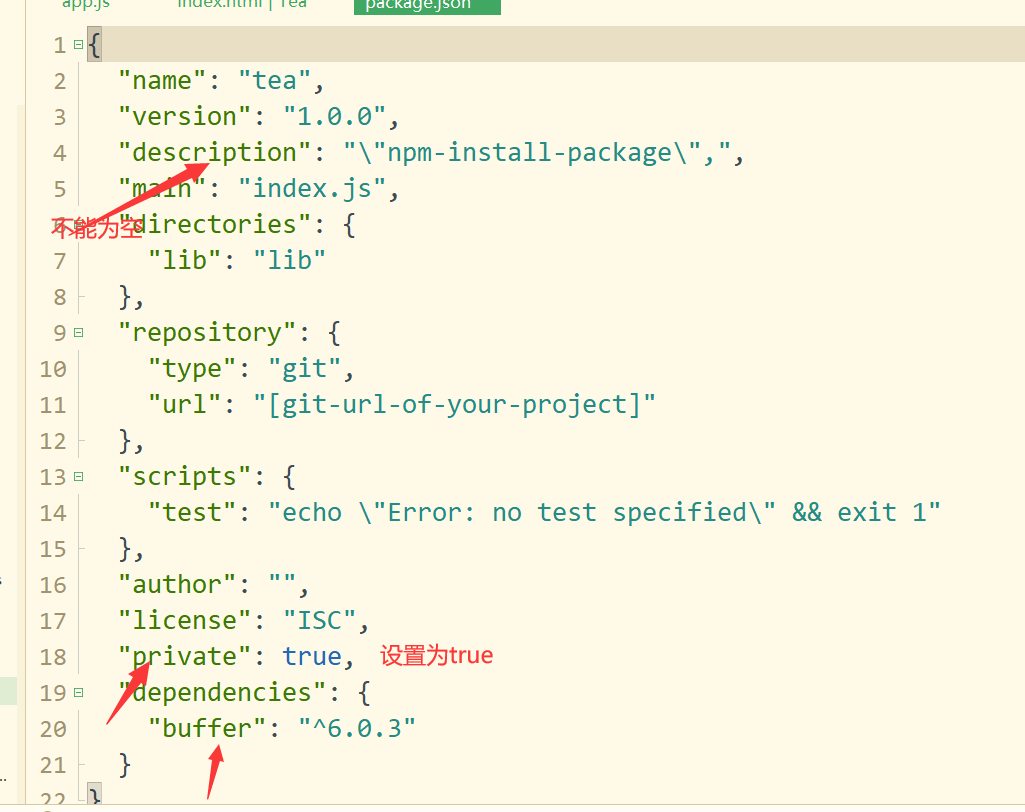The image size is (1025, 812).
Task: Collapse the "scripts" block fold marker
Action: pos(78,477)
